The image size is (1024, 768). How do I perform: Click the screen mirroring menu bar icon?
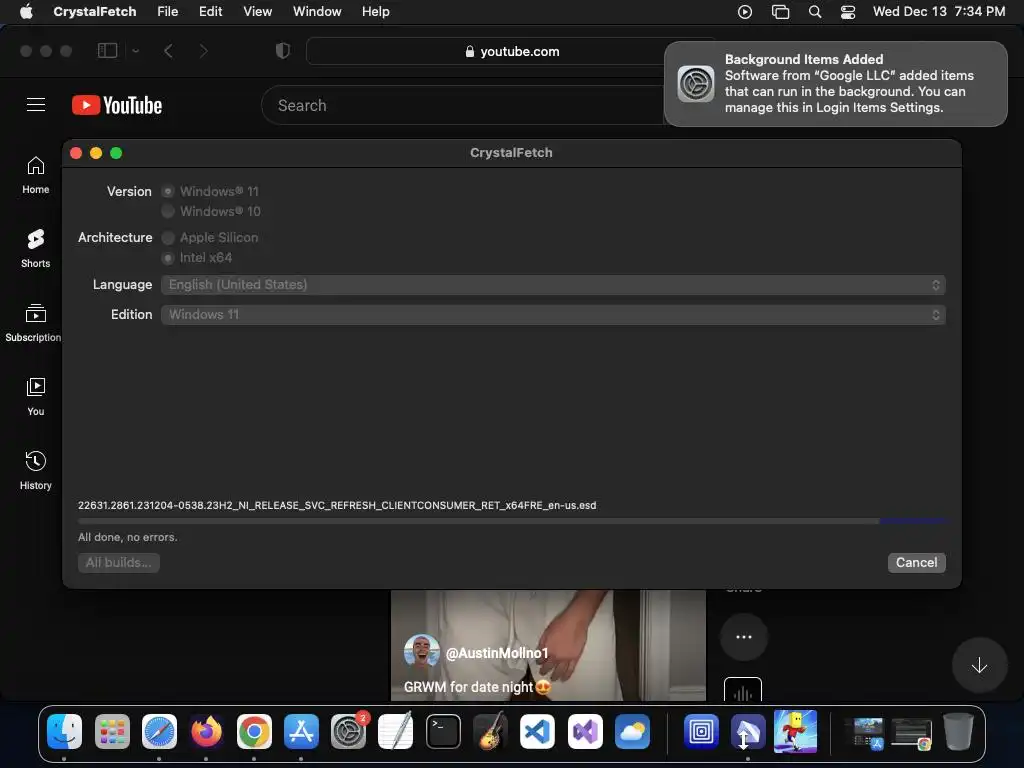pyautogui.click(x=780, y=12)
